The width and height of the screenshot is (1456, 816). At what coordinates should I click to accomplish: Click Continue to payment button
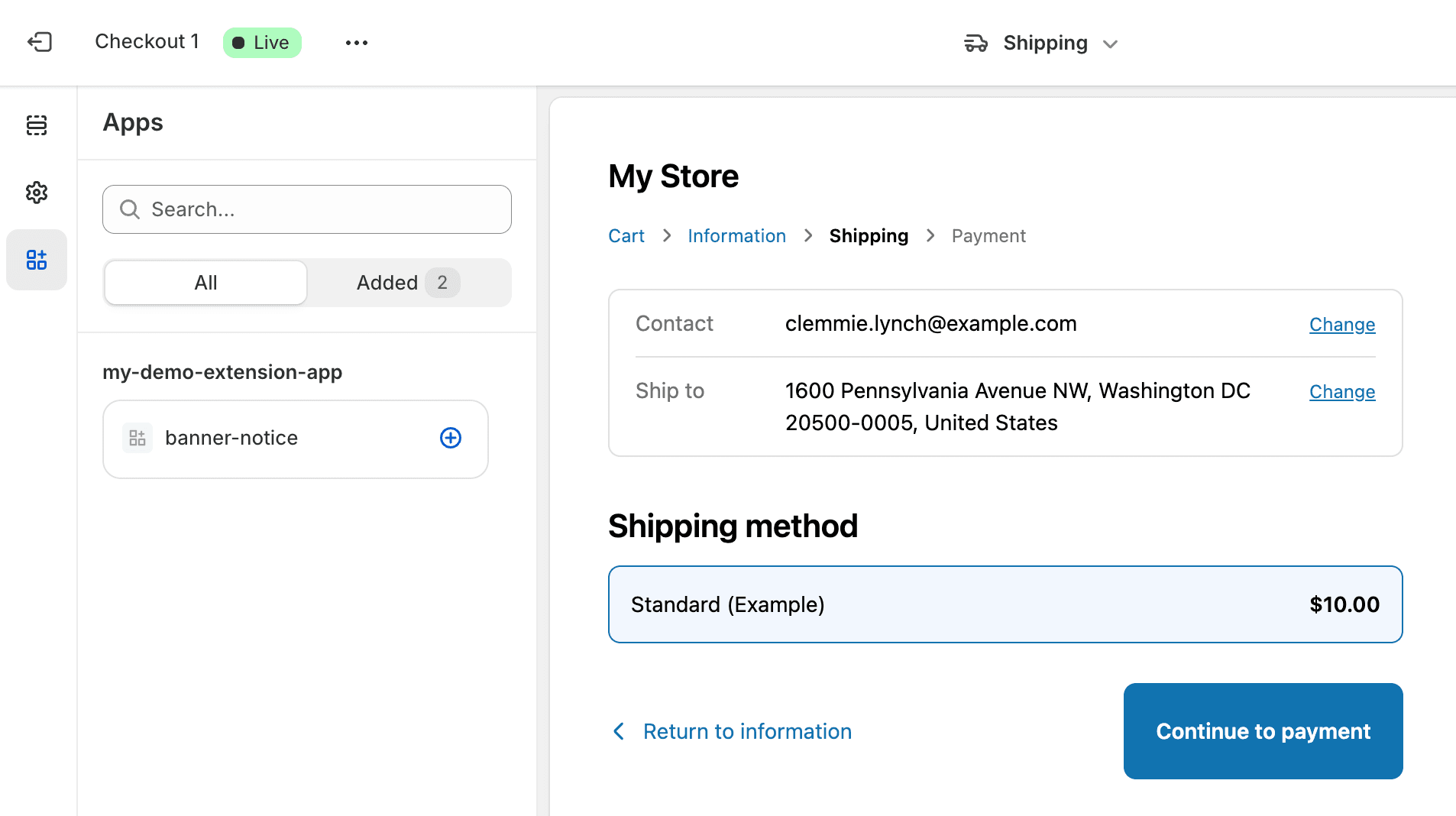point(1262,731)
